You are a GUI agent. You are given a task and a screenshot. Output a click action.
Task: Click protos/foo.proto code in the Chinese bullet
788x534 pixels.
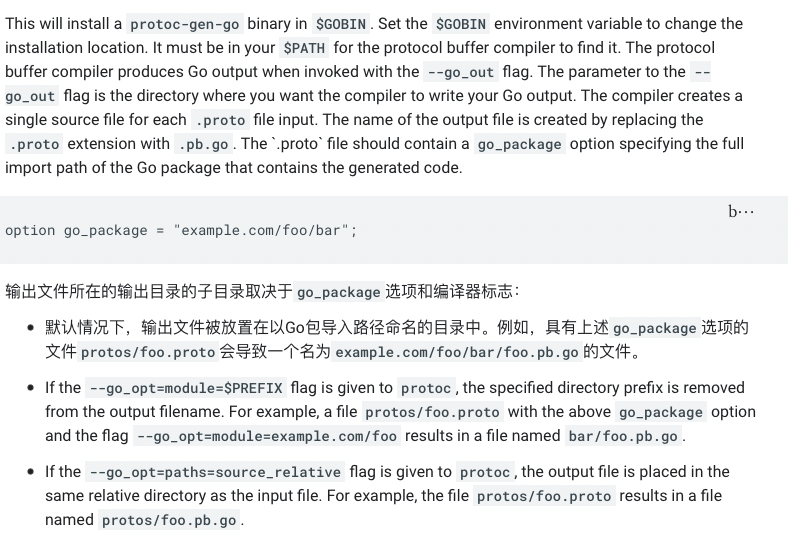148,352
